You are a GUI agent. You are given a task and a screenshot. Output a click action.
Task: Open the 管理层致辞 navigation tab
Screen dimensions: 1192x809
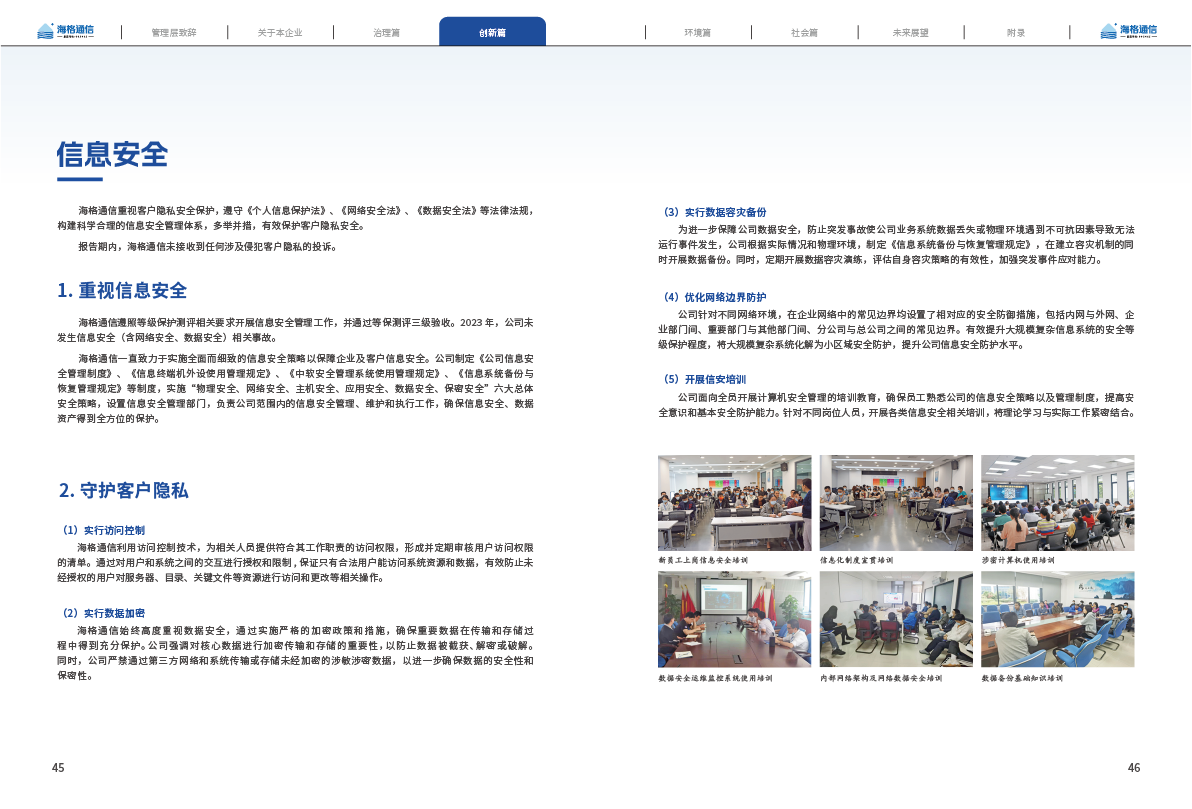[174, 32]
